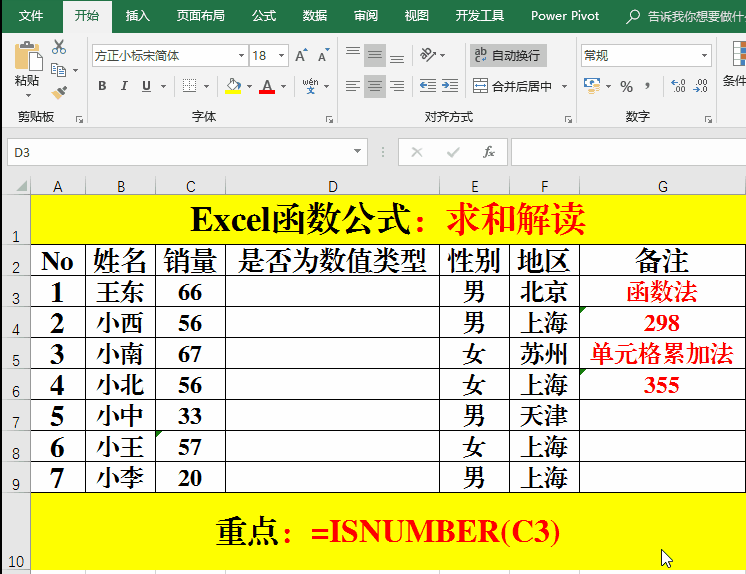The image size is (746, 574).
Task: Open the font name dropdown
Action: 242,56
